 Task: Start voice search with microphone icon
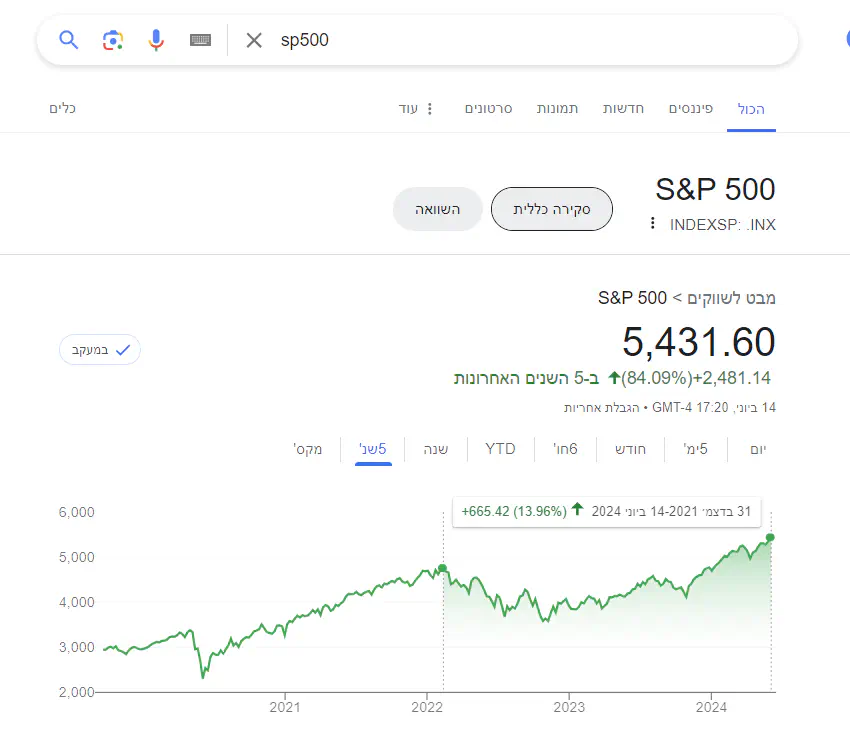pyautogui.click(x=156, y=40)
